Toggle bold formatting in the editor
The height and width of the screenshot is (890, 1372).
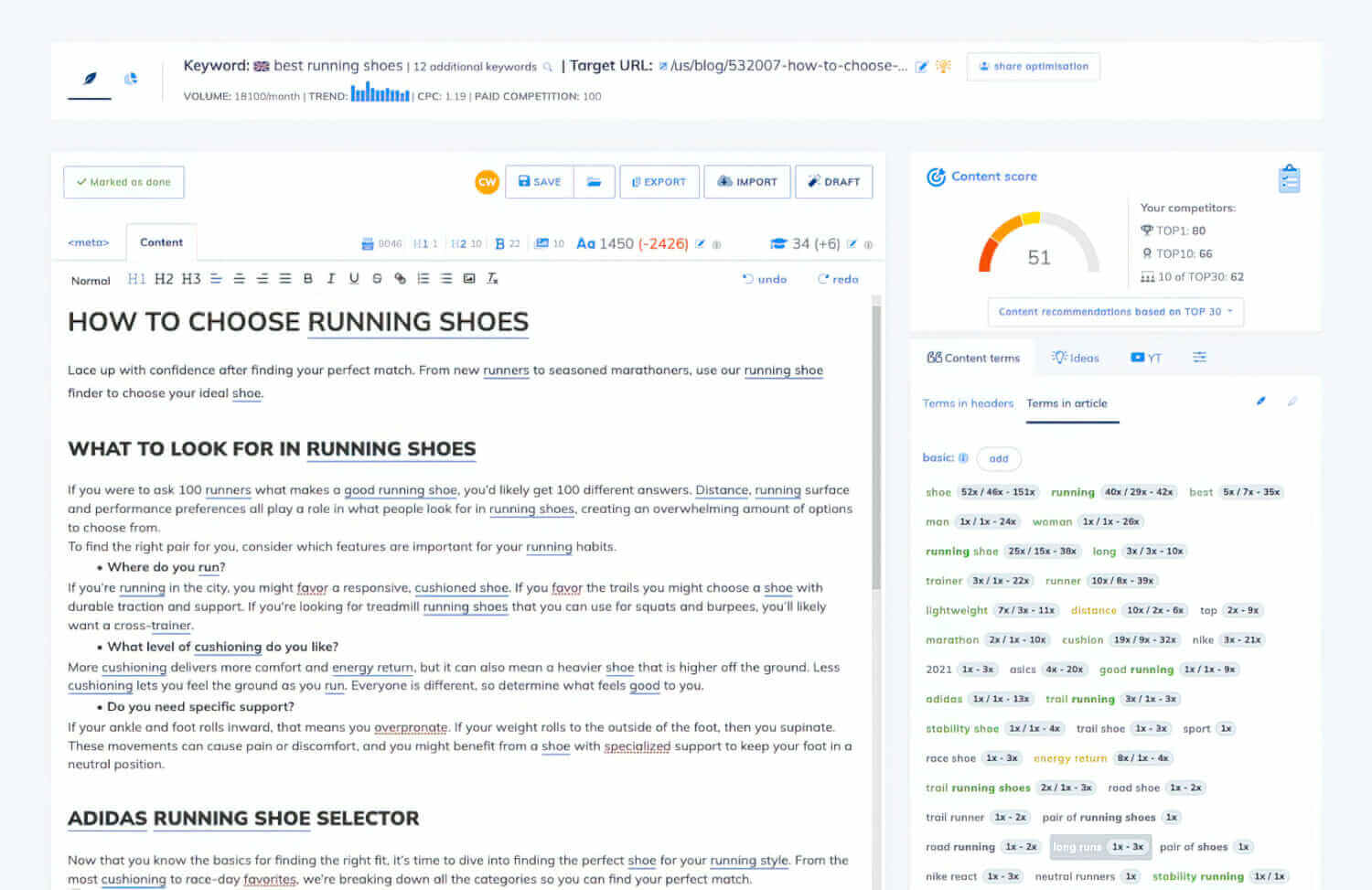point(307,279)
